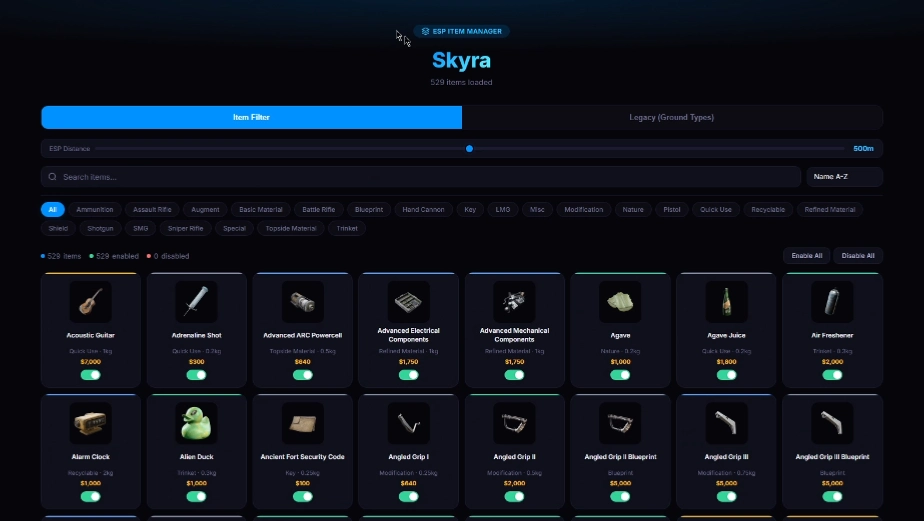
Task: Click the Alarm Clock item icon
Action: coord(90,423)
